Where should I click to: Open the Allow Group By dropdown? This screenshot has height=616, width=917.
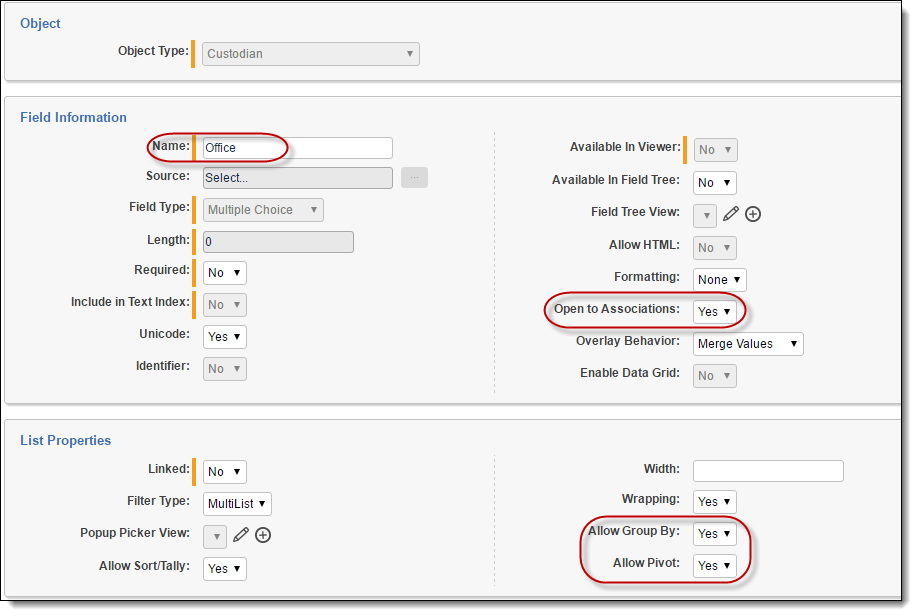point(714,533)
